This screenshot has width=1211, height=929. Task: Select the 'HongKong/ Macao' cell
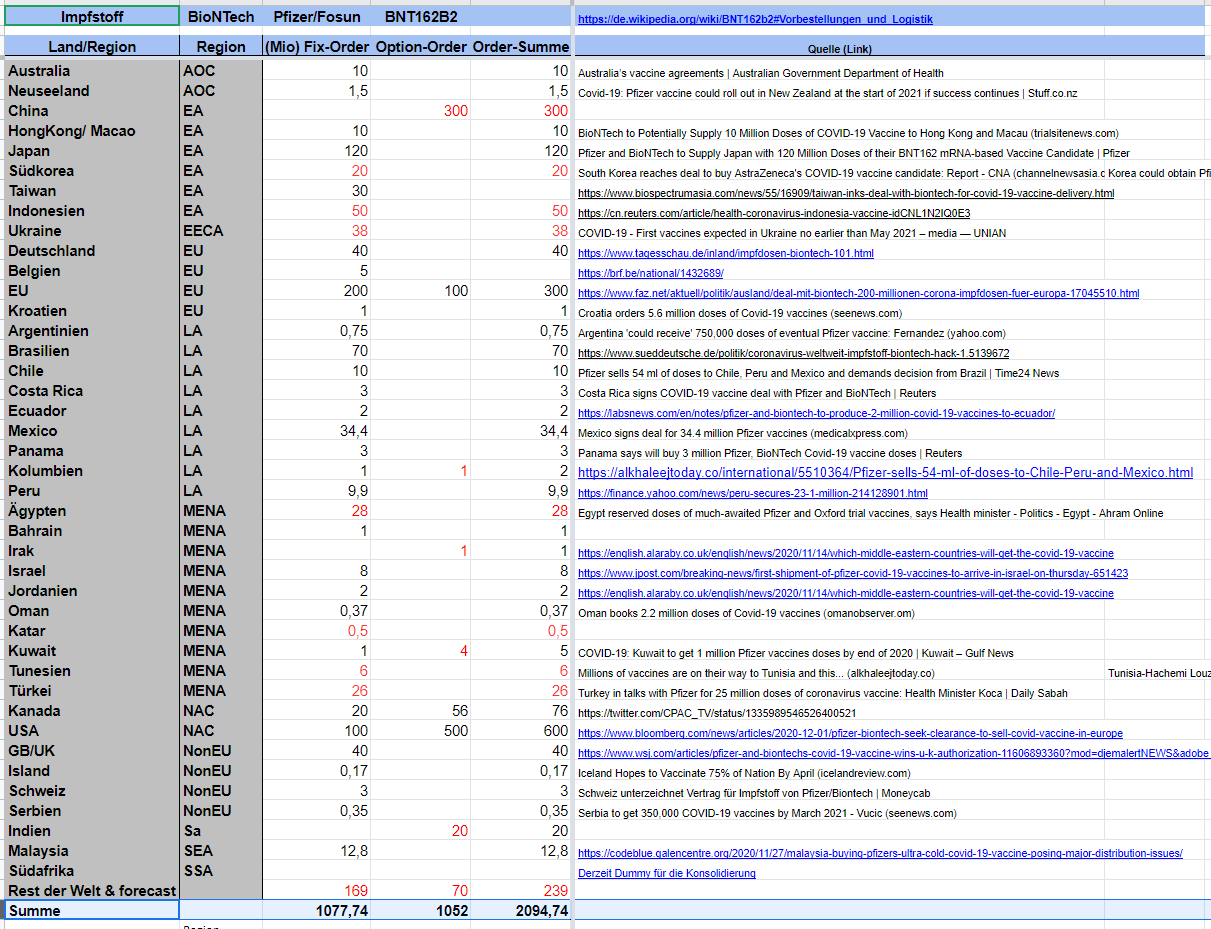click(92, 131)
